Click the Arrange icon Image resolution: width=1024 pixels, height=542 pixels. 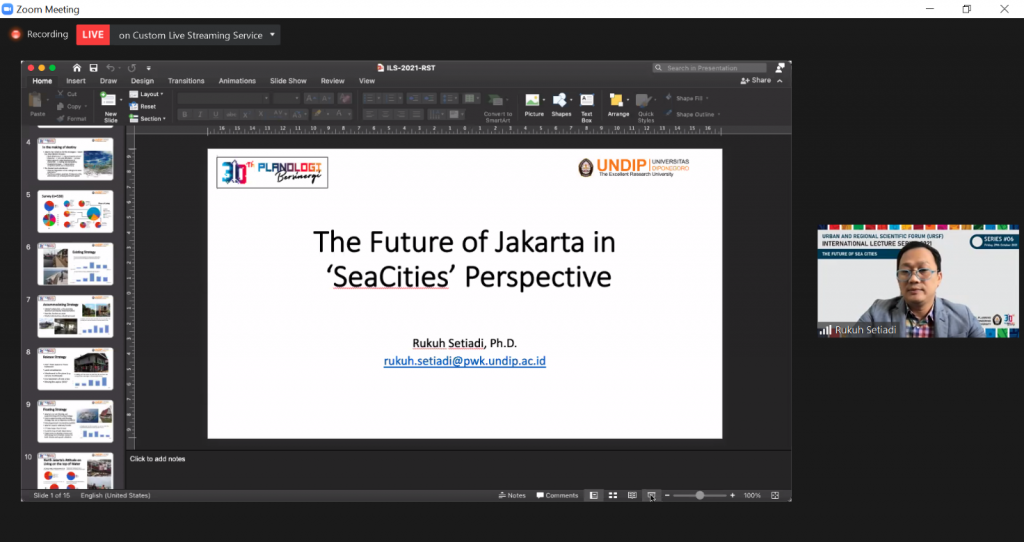(618, 100)
